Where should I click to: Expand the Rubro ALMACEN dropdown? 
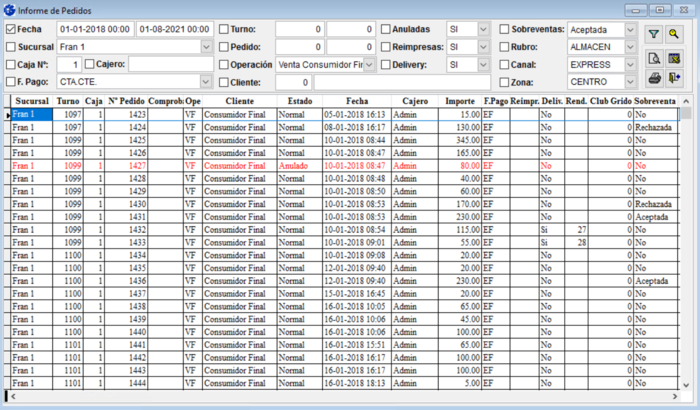[x=630, y=47]
